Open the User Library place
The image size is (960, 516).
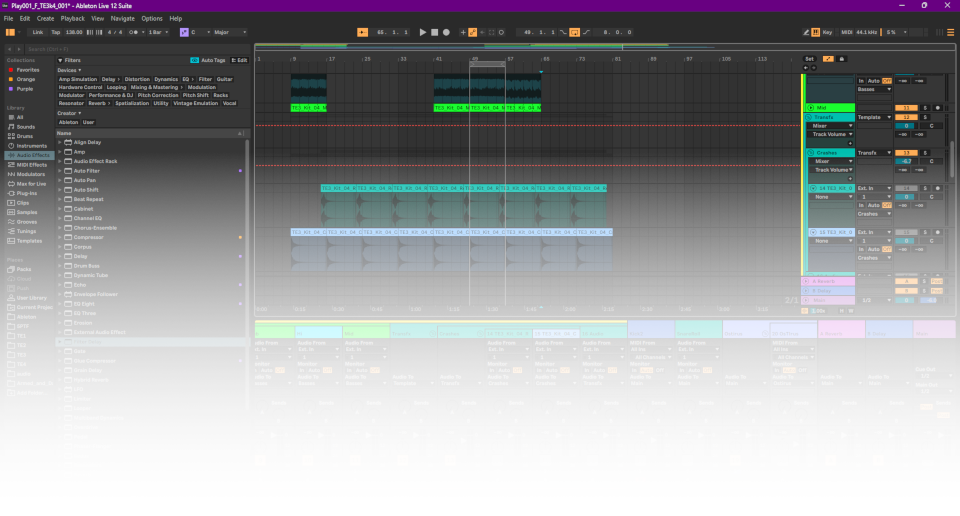31,297
